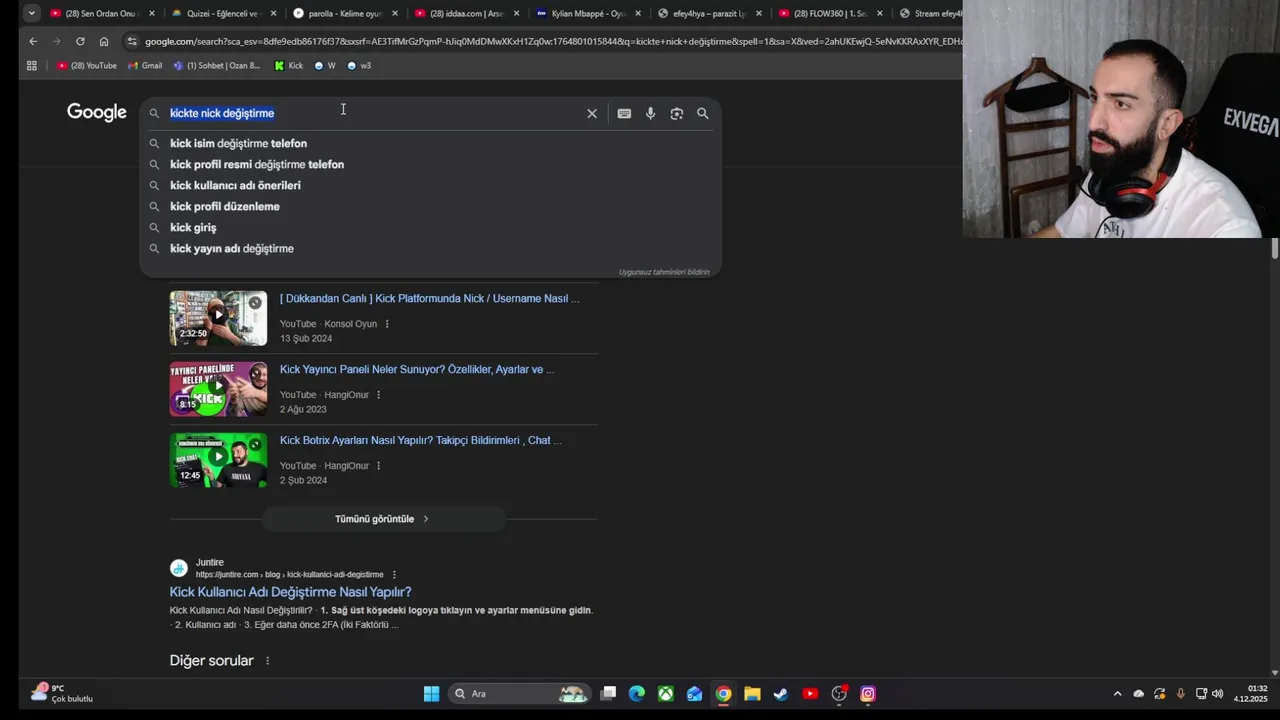This screenshot has width=1280, height=720.
Task: Open Kick Platformunda Nick / Username video link
Action: coord(430,298)
